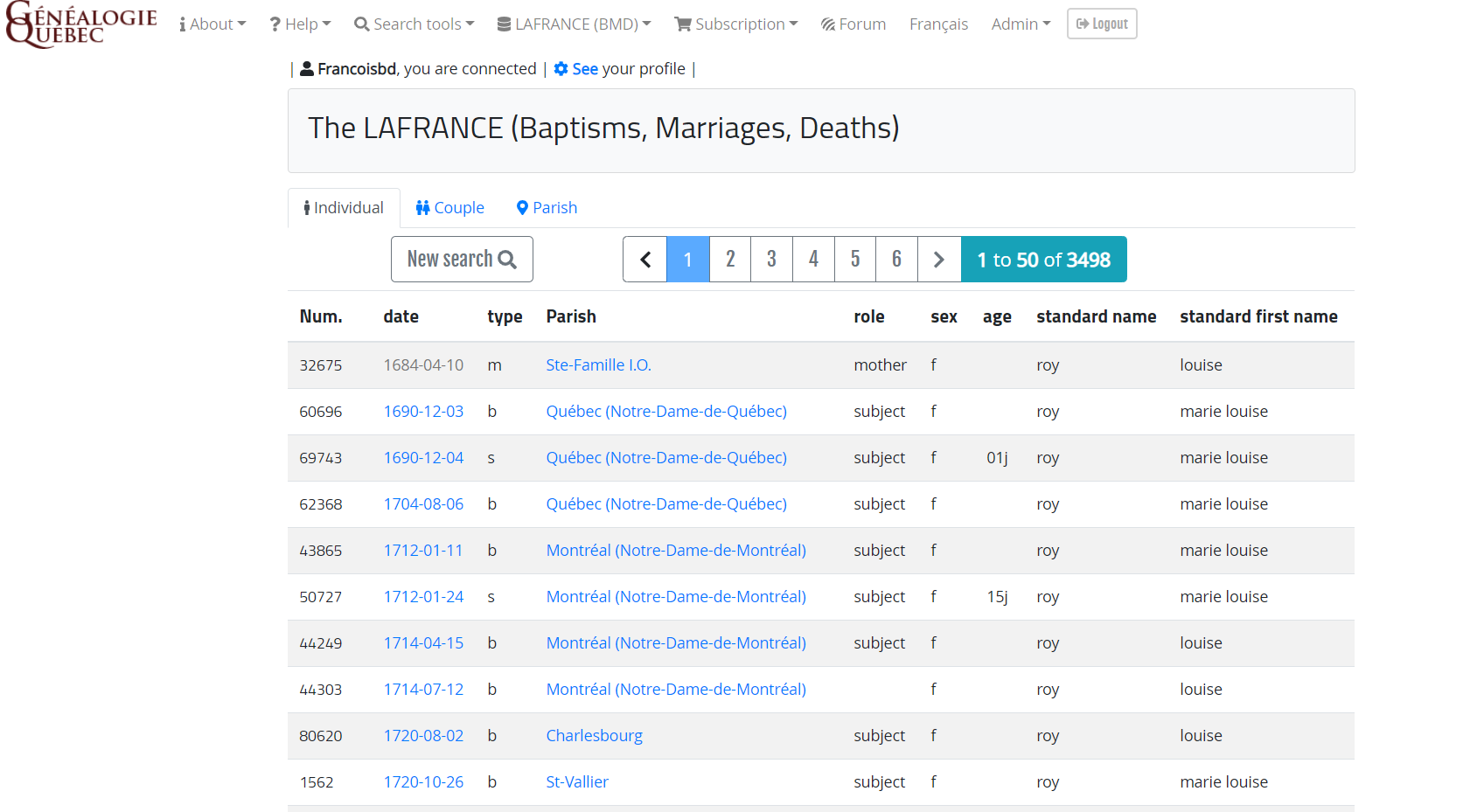
Task: Open the LAFRANCE (BMD) dropdown
Action: (x=575, y=24)
